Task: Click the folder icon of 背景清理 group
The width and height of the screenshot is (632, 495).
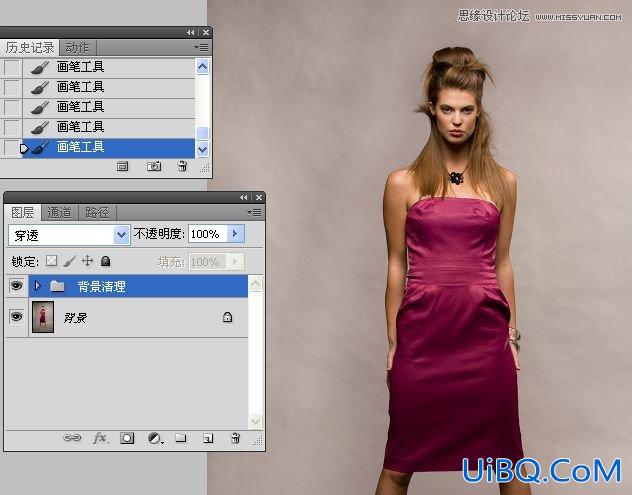Action: tap(57, 286)
